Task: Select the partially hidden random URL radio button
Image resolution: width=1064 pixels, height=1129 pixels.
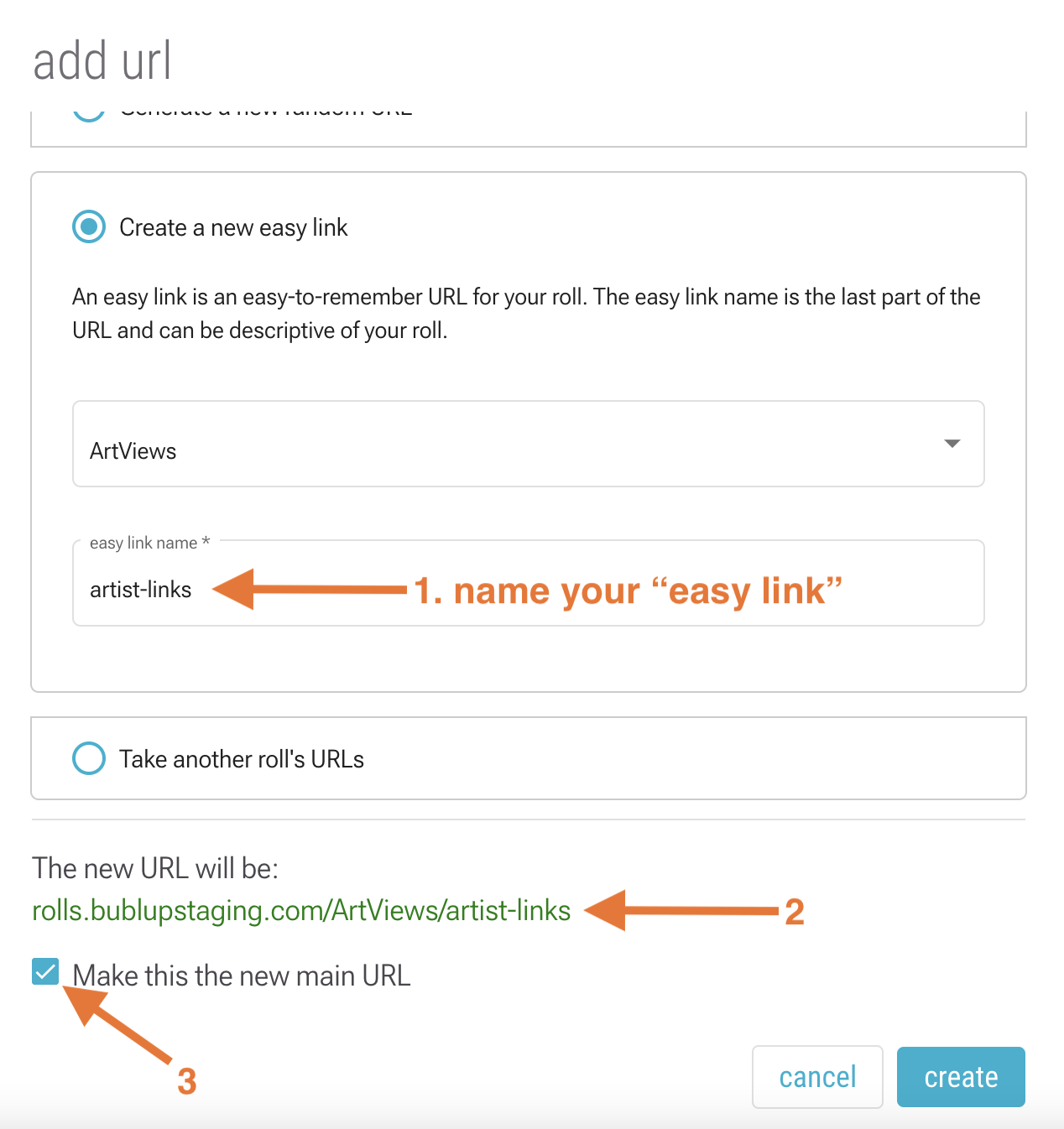Action: click(x=89, y=113)
